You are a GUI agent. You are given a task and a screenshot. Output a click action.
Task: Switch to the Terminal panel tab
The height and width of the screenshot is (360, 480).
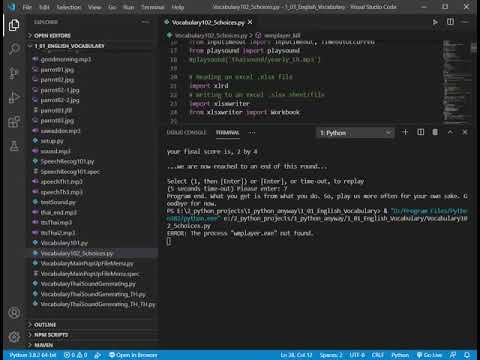(x=227, y=132)
